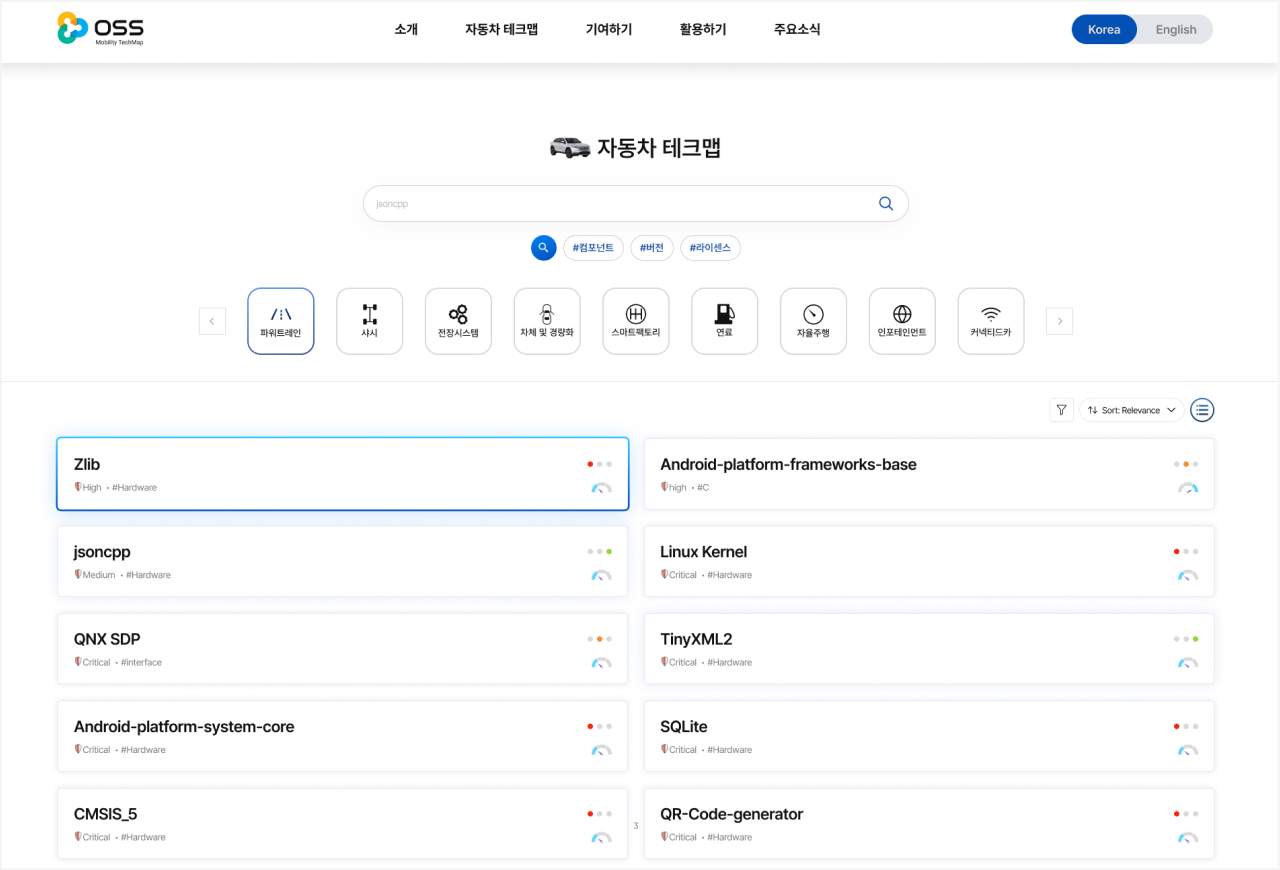The image size is (1280, 870).
Task: Click the status dots on jsoncpp card
Action: click(x=600, y=551)
